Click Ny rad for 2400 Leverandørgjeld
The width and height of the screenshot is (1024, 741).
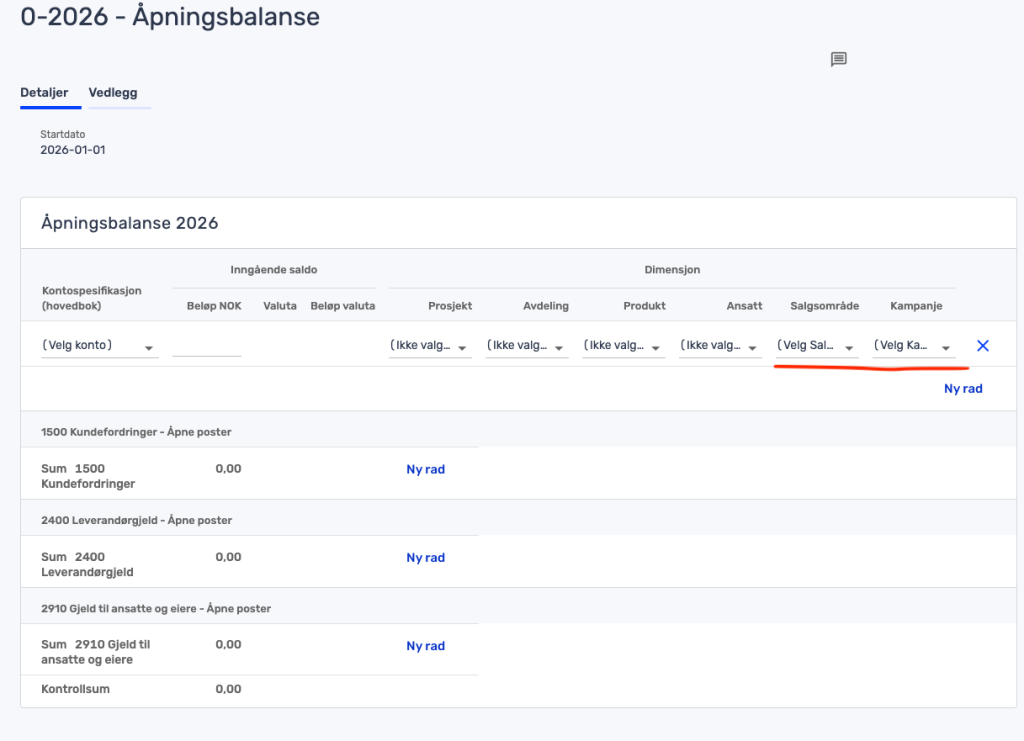click(x=425, y=558)
